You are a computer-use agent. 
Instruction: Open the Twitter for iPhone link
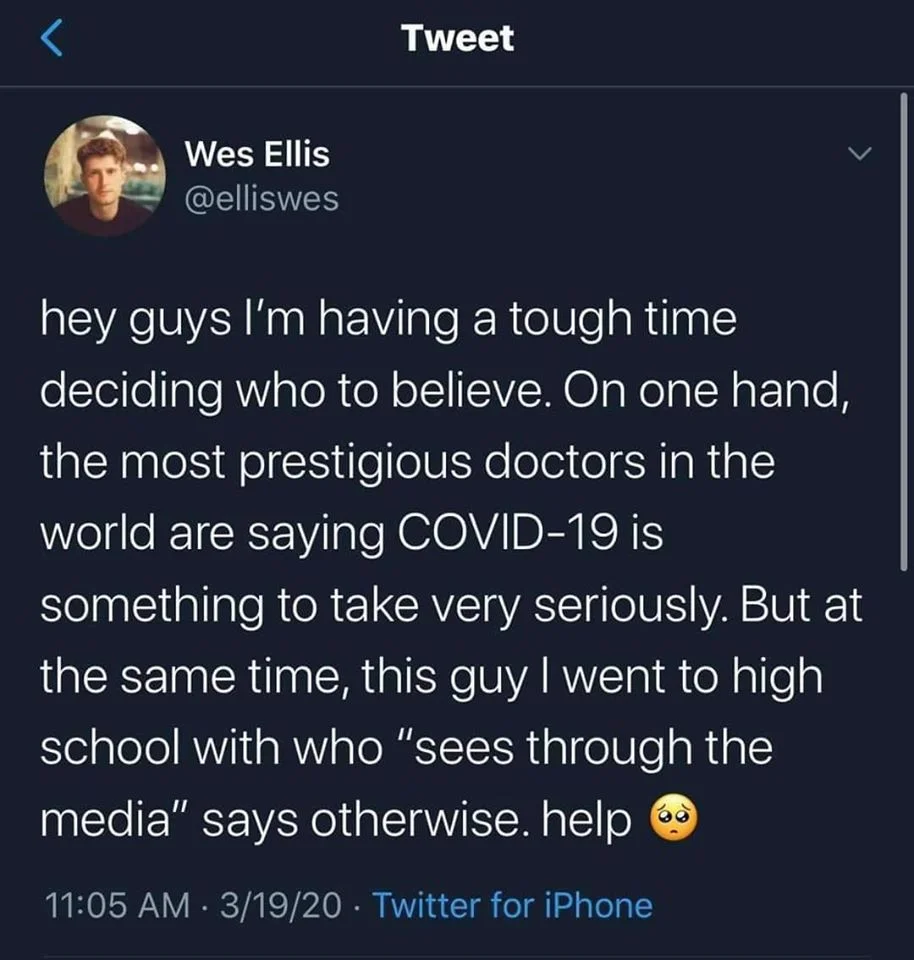pos(512,905)
